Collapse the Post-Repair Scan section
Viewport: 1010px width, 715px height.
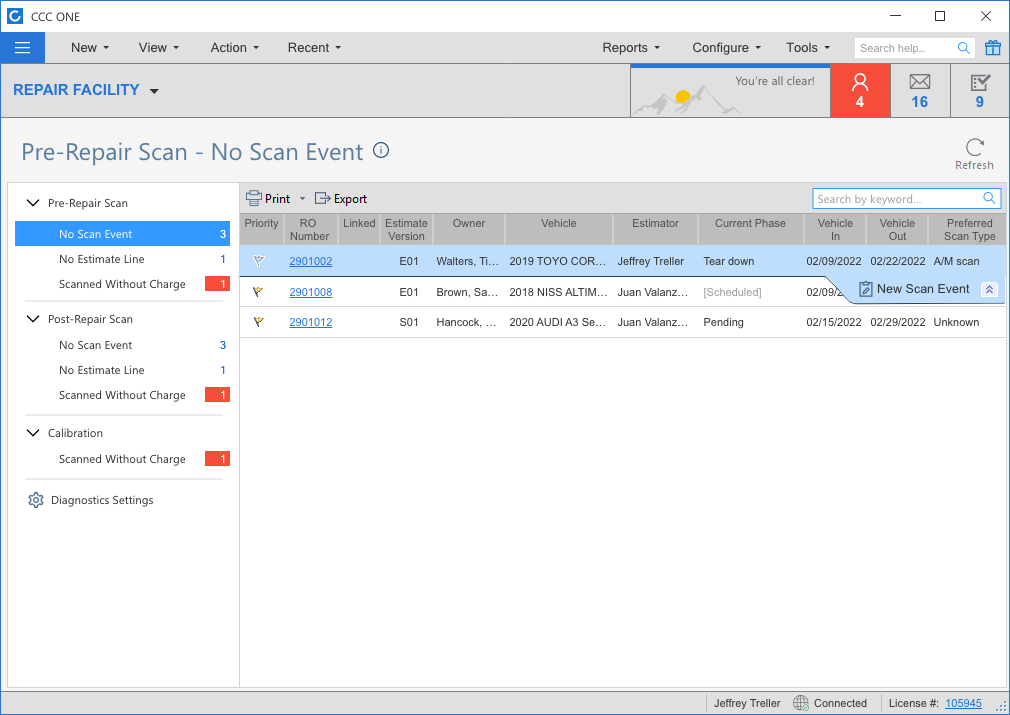pyautogui.click(x=33, y=319)
